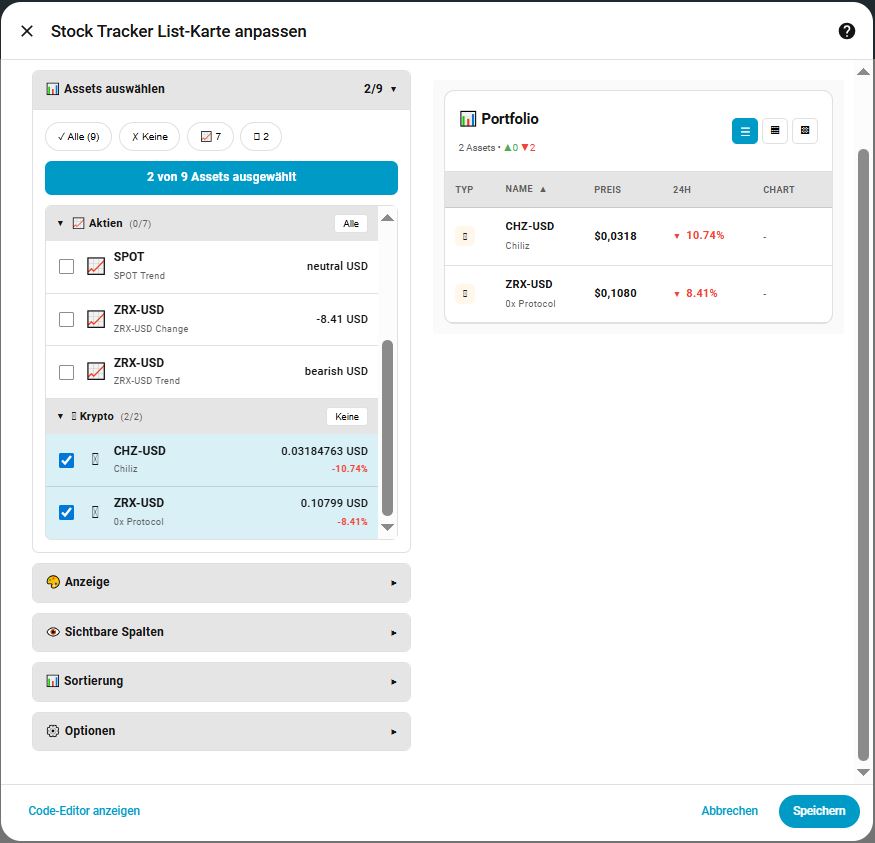Click the ZRX-USD Change chart icon

pos(96,319)
